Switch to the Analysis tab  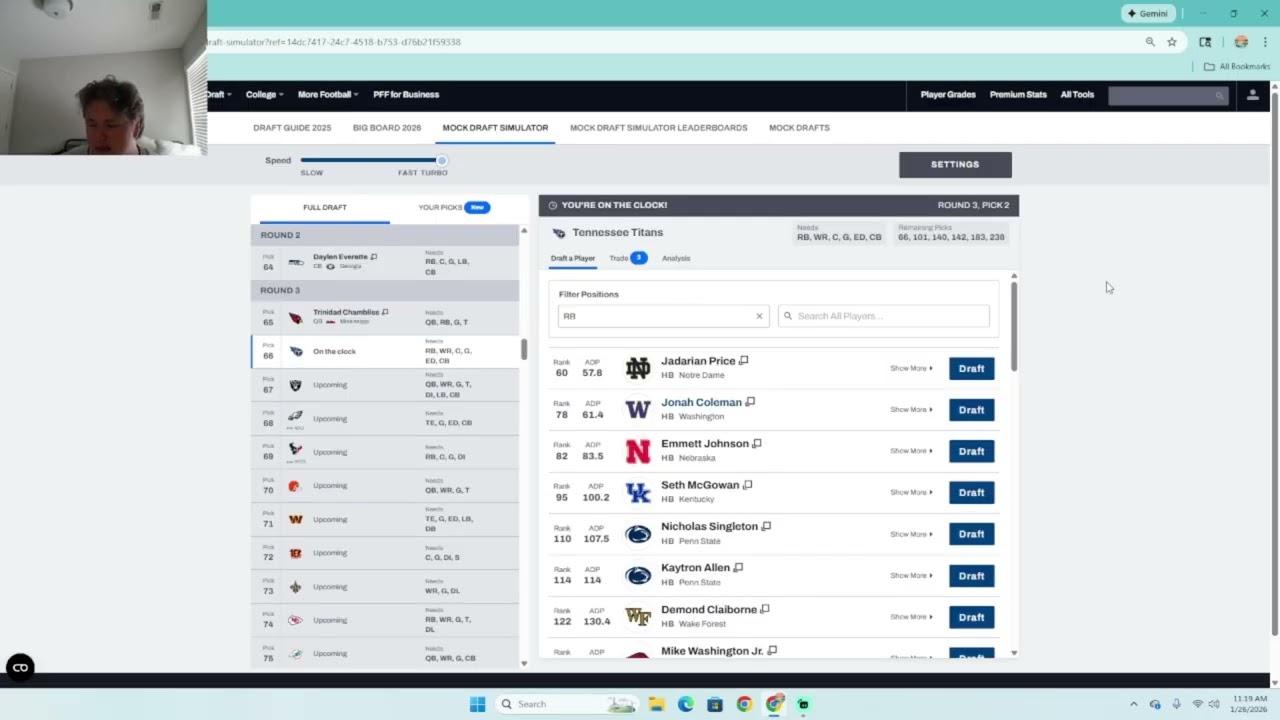point(676,258)
